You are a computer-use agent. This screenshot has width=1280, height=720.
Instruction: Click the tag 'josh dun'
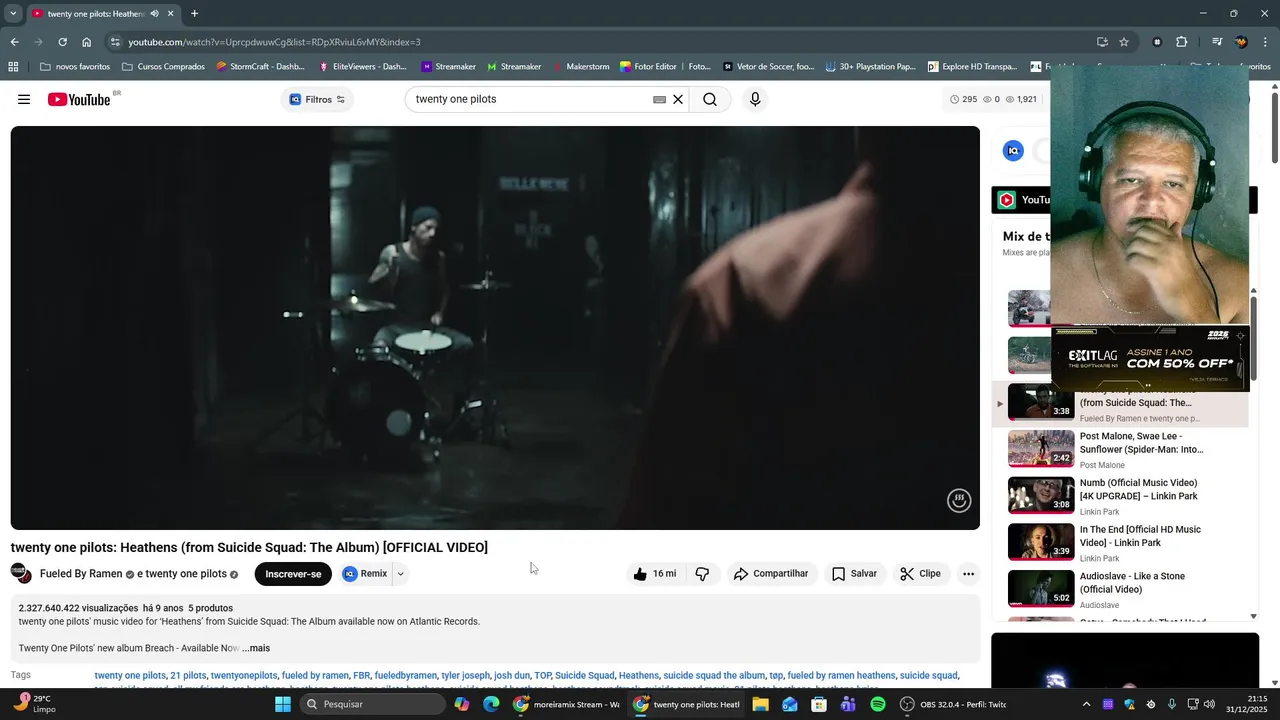pyautogui.click(x=512, y=676)
